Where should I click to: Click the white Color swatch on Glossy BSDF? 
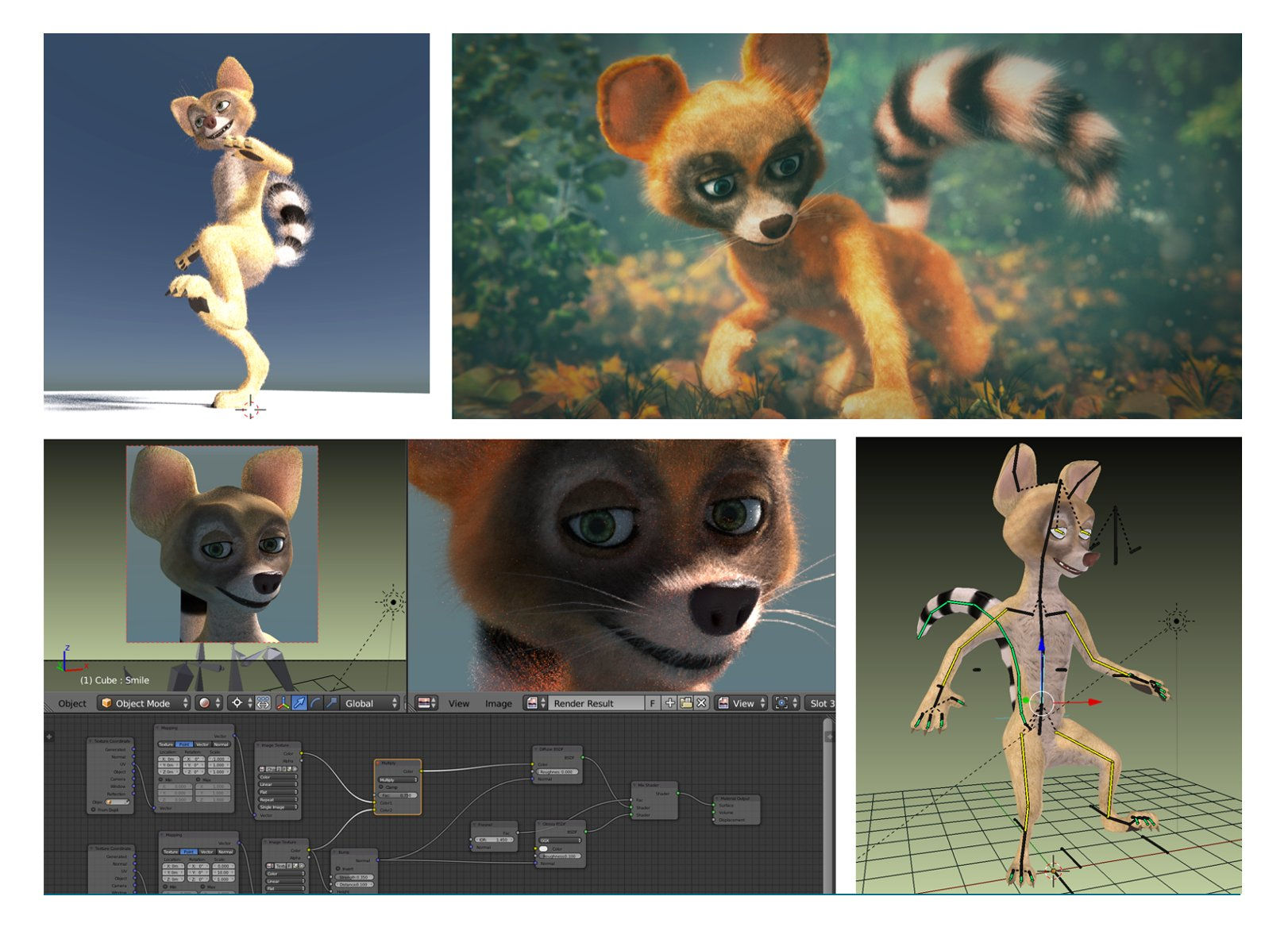tap(543, 848)
